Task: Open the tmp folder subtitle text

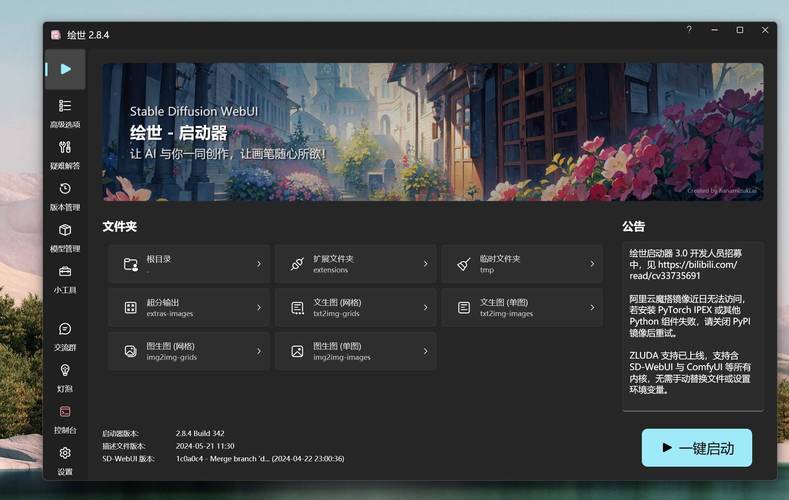Action: [487, 270]
